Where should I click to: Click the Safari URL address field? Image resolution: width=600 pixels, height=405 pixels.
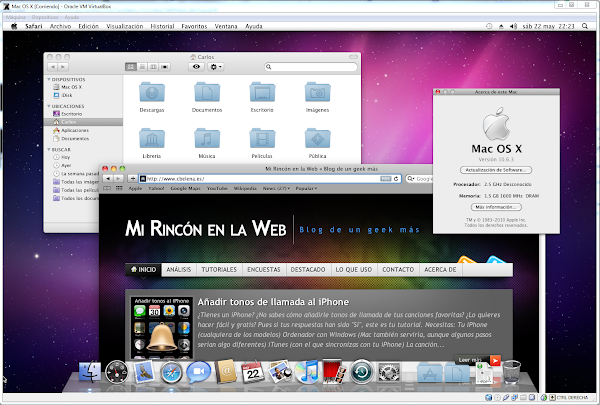pyautogui.click(x=270, y=178)
